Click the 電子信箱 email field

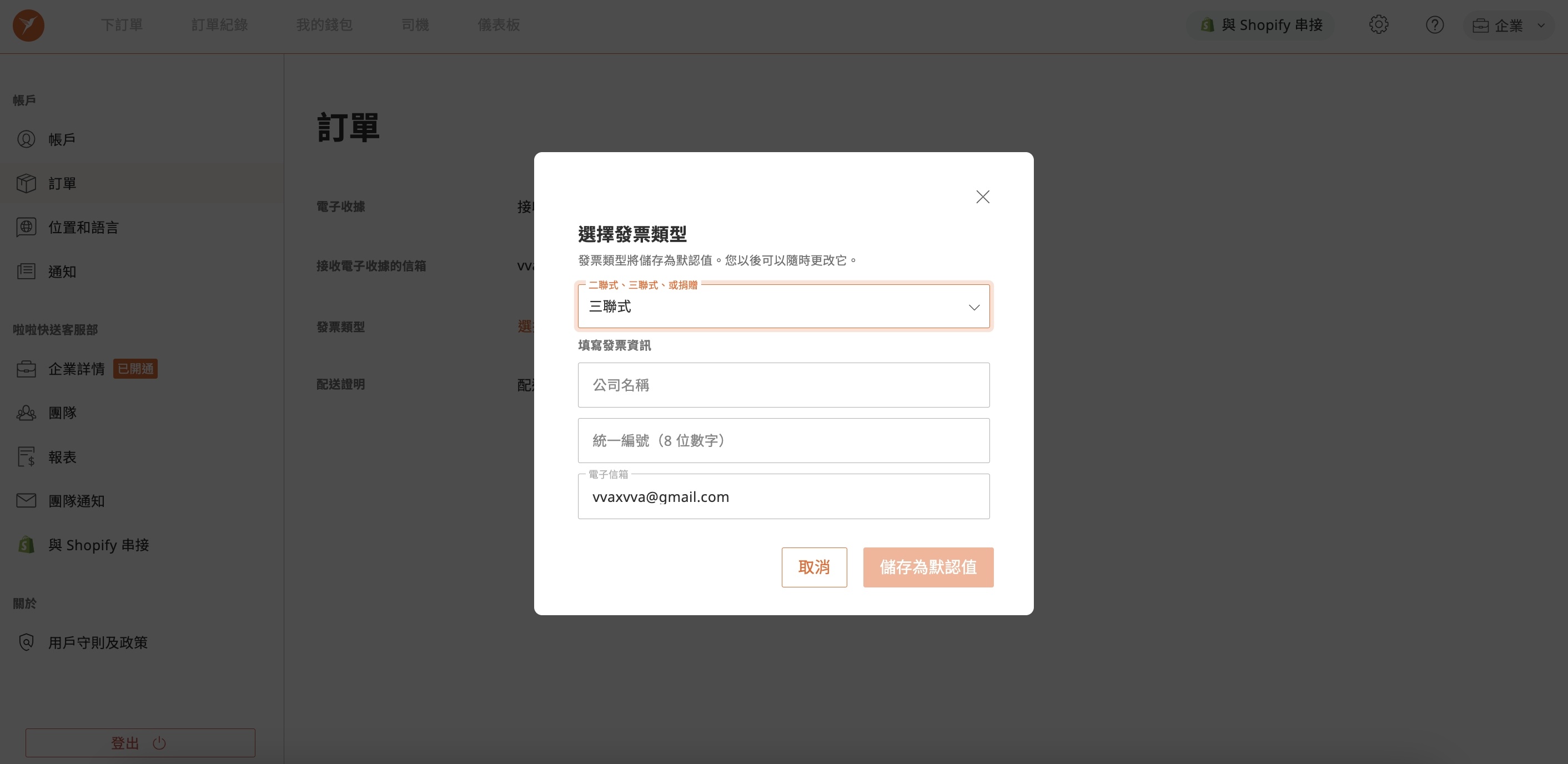click(x=783, y=497)
